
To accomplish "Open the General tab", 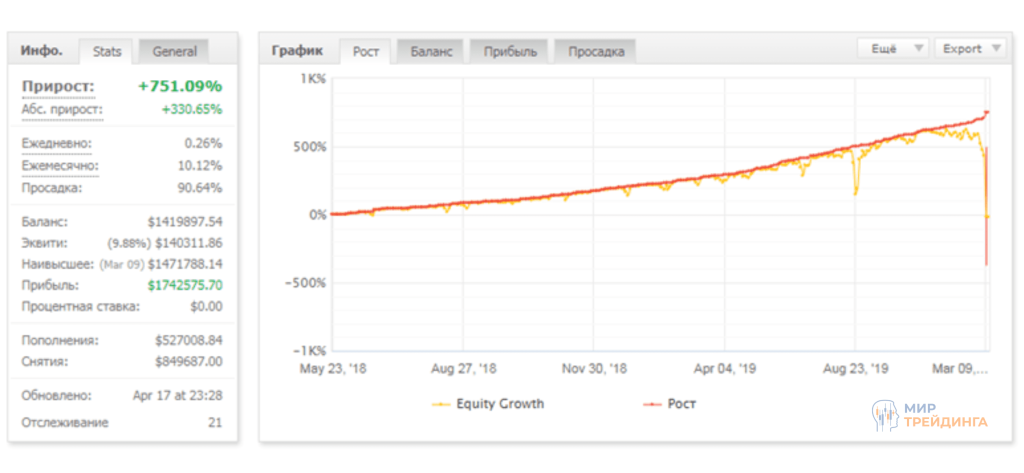I will tap(174, 51).
